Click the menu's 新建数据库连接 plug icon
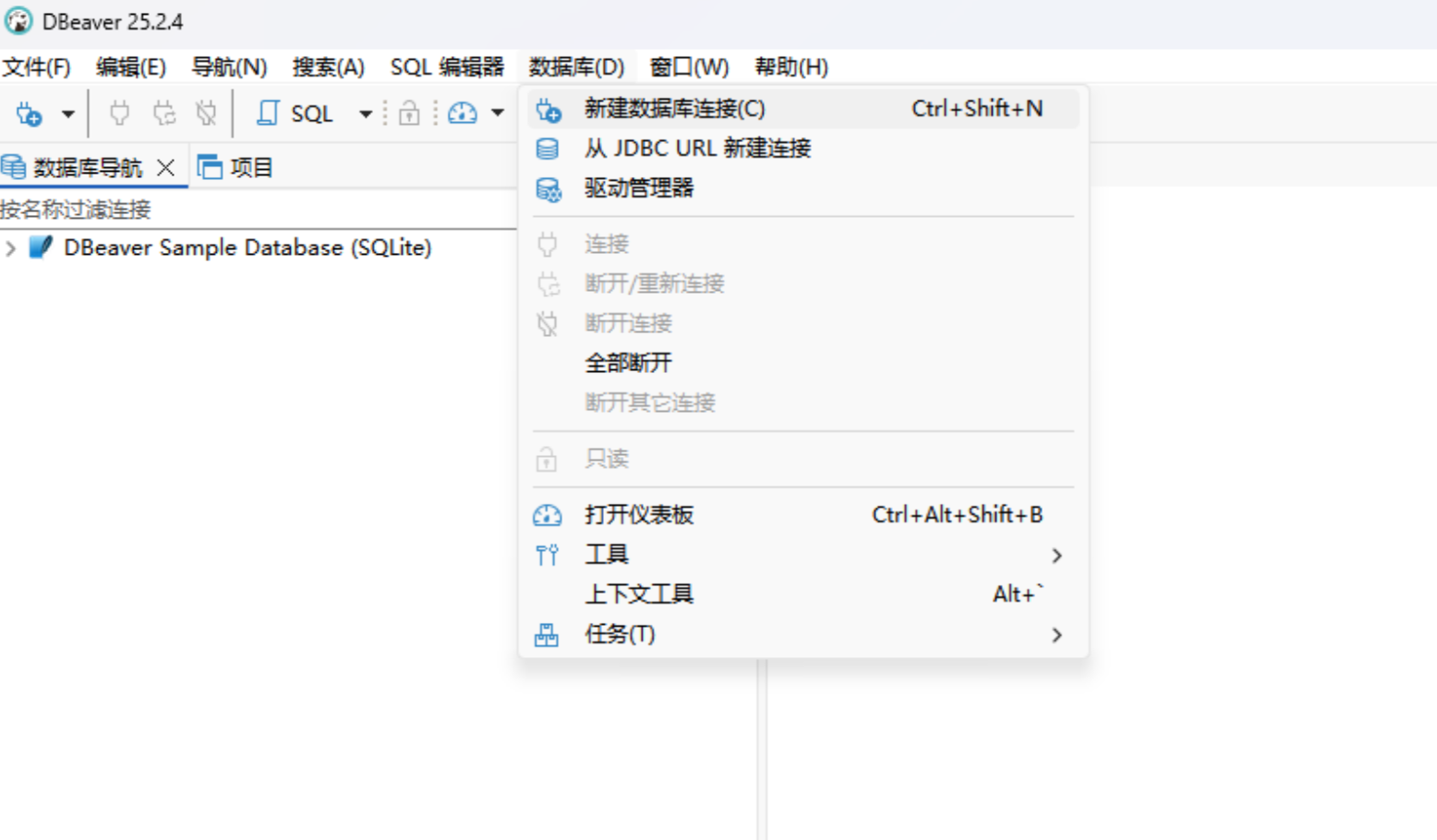Image resolution: width=1437 pixels, height=840 pixels. (x=549, y=110)
